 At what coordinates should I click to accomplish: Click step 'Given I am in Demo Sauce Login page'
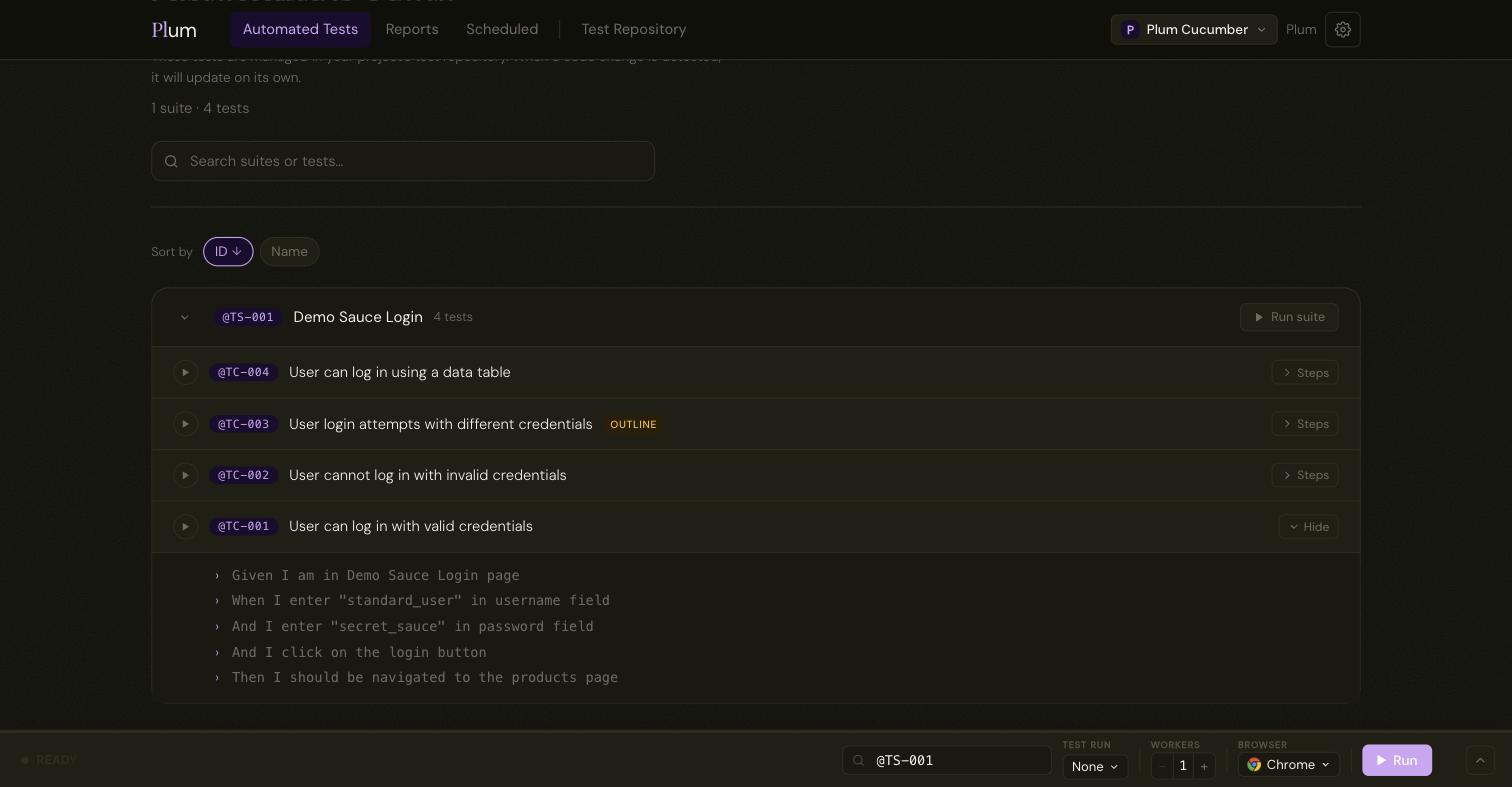(x=376, y=575)
